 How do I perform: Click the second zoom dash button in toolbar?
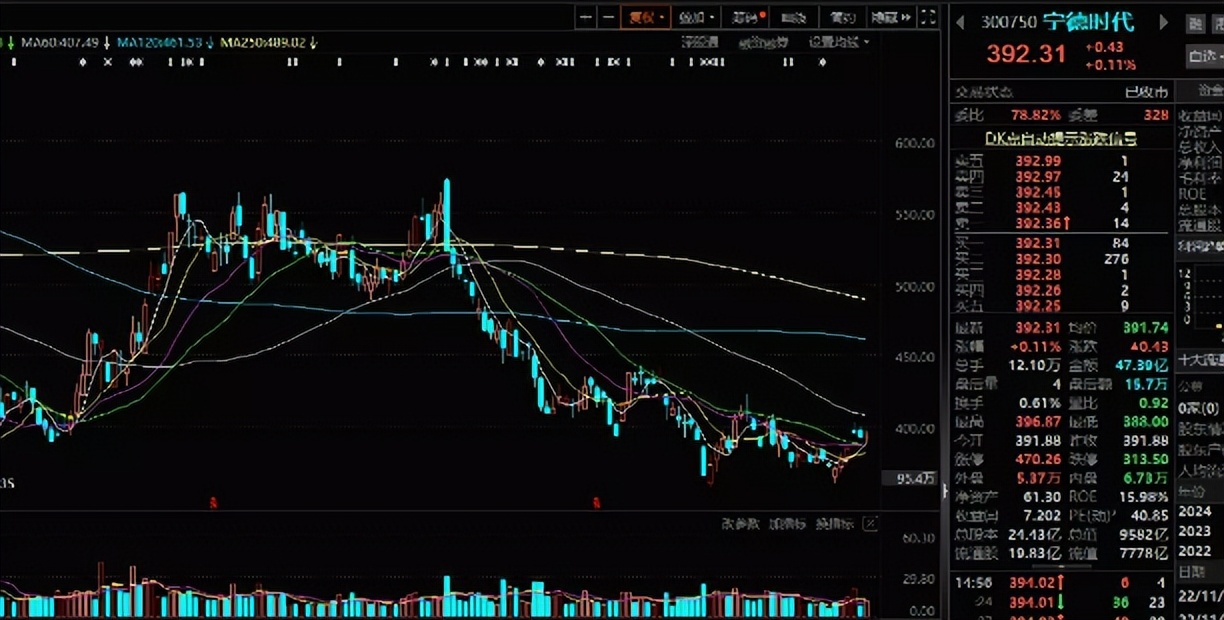608,17
